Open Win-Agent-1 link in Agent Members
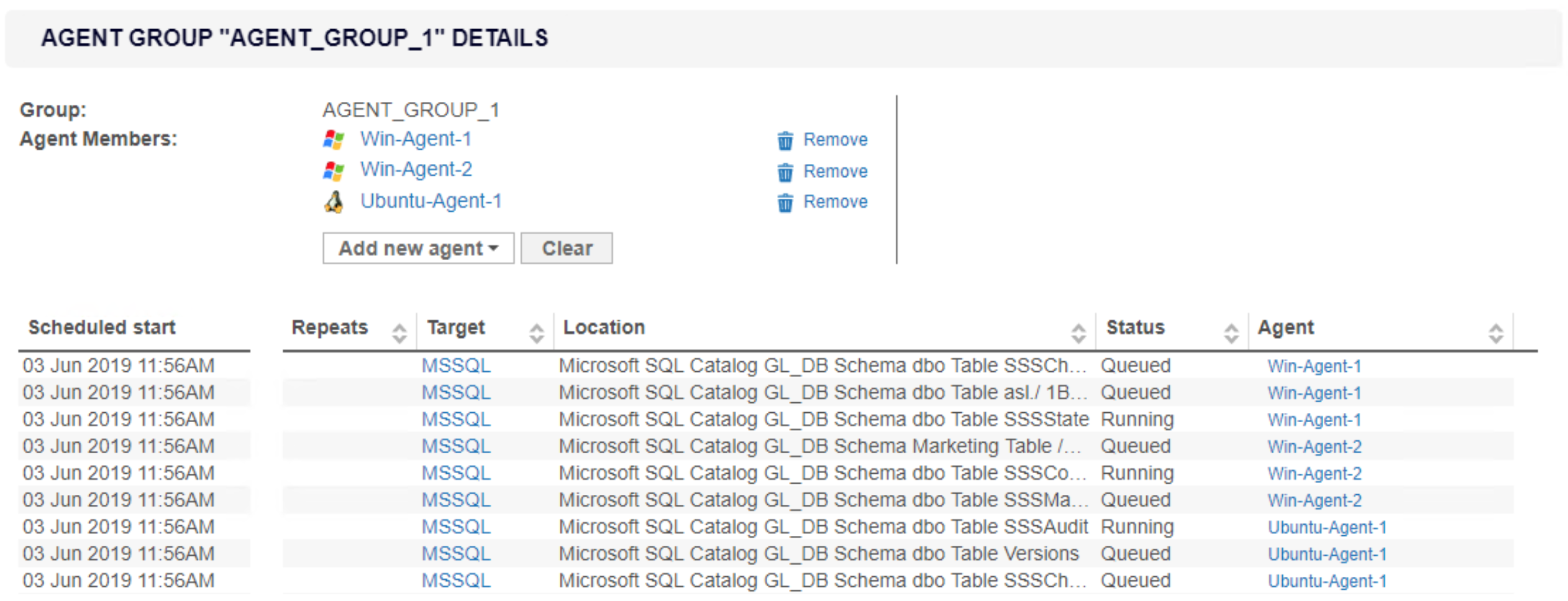This screenshot has width=1568, height=601. 416,139
